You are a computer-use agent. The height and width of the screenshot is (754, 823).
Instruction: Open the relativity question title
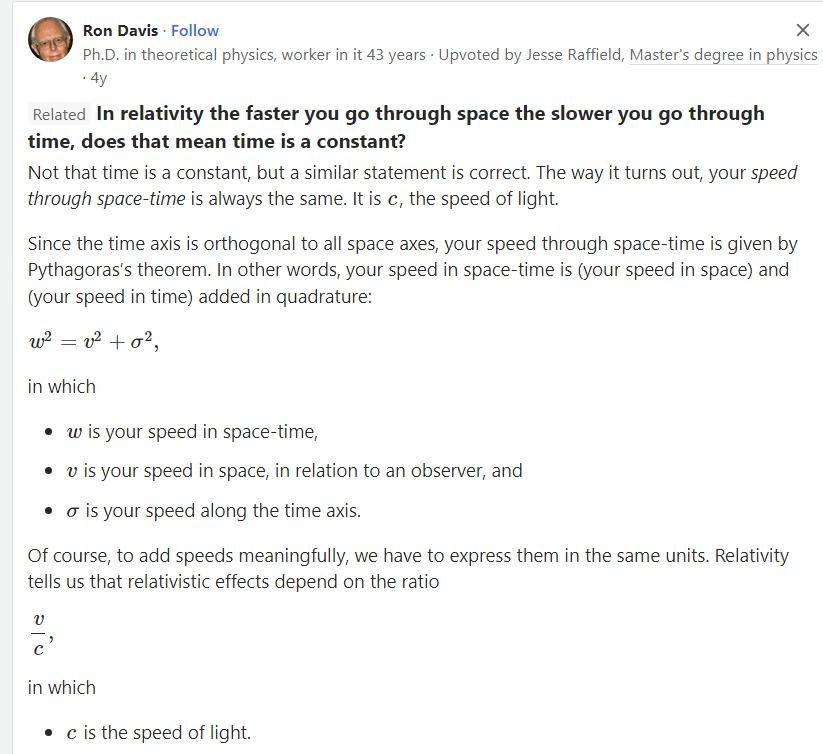point(396,127)
